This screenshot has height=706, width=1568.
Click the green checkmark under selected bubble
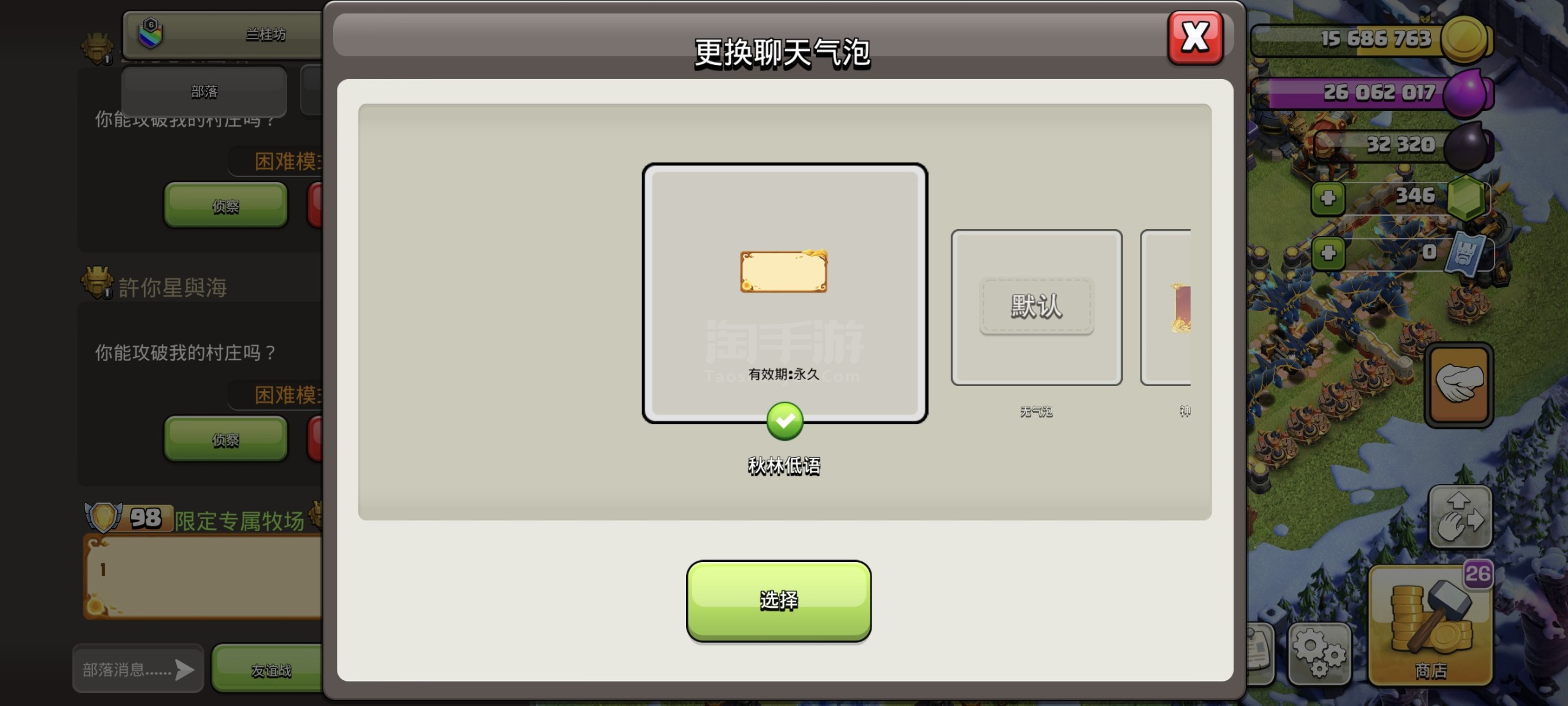[785, 422]
